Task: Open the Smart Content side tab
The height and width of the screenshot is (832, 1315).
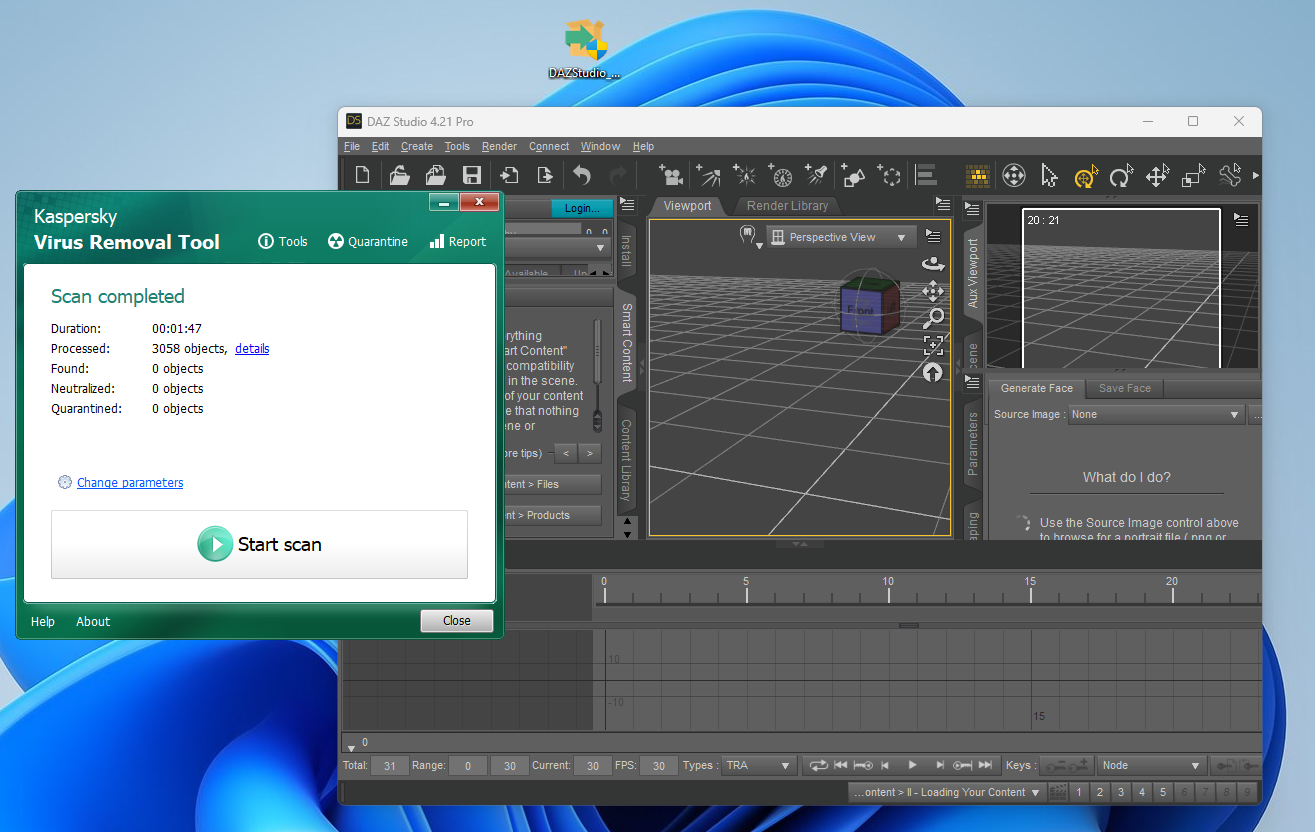Action: click(627, 343)
